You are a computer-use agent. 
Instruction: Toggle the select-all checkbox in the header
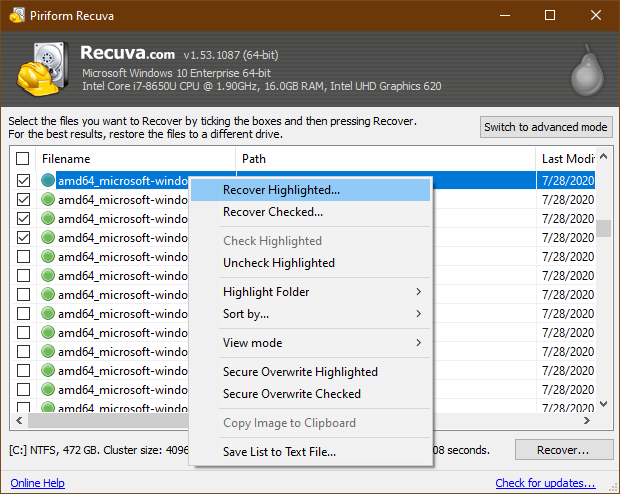[x=23, y=159]
